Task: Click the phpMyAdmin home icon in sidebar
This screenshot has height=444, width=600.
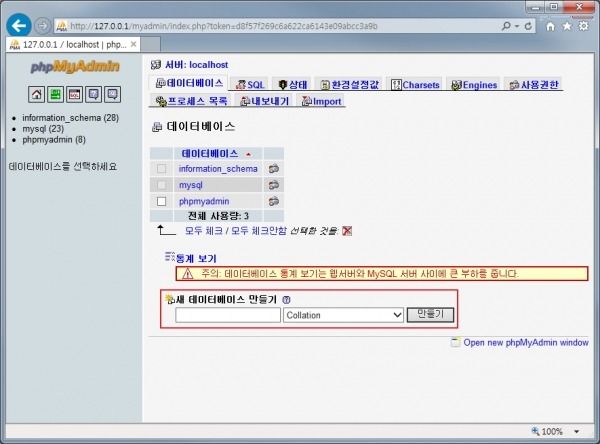Action: (x=36, y=94)
